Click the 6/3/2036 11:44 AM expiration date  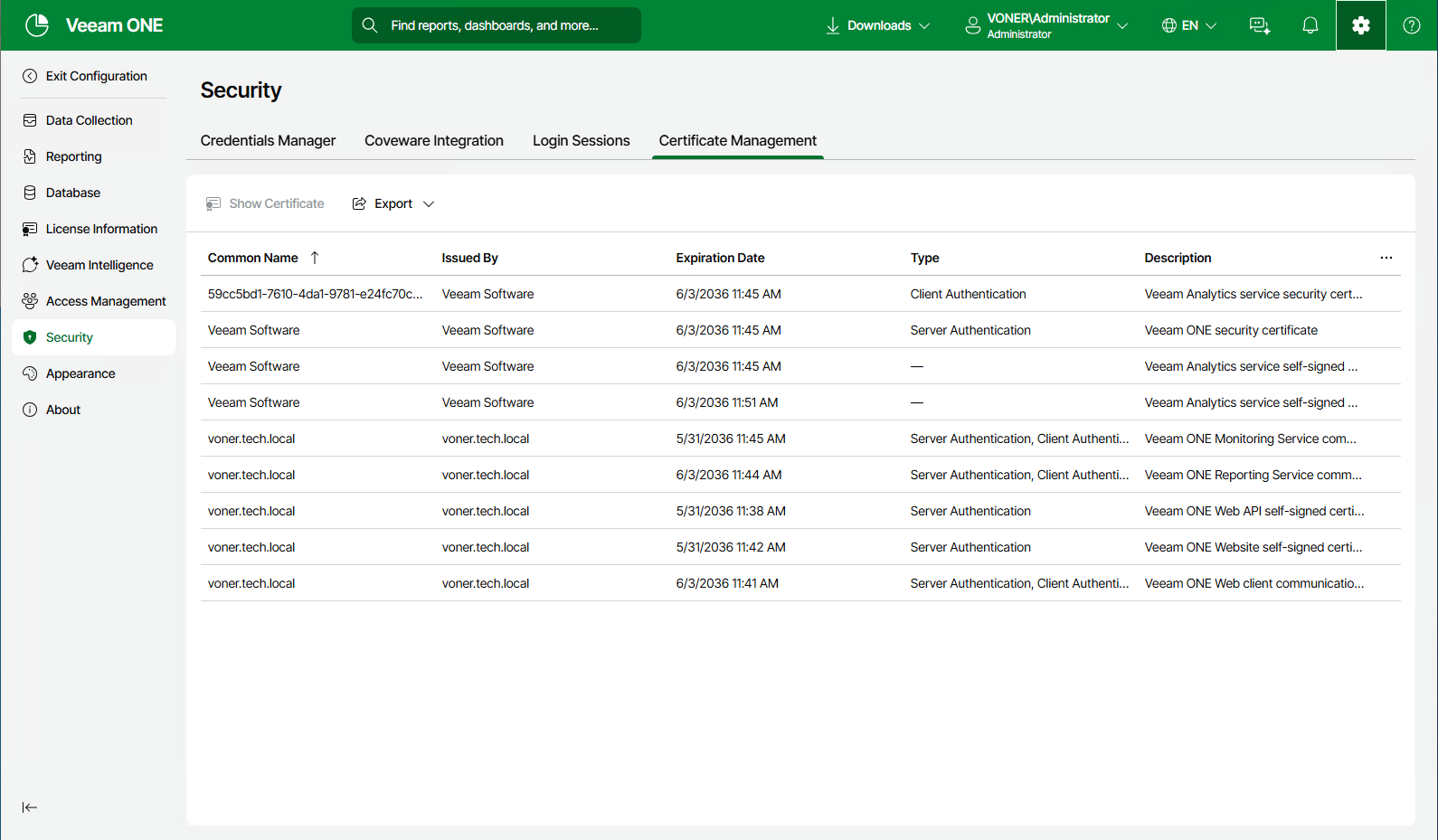point(729,475)
